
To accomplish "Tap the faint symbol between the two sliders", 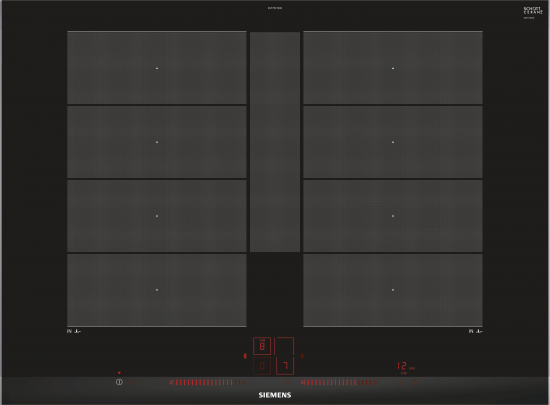I will 287,383.
